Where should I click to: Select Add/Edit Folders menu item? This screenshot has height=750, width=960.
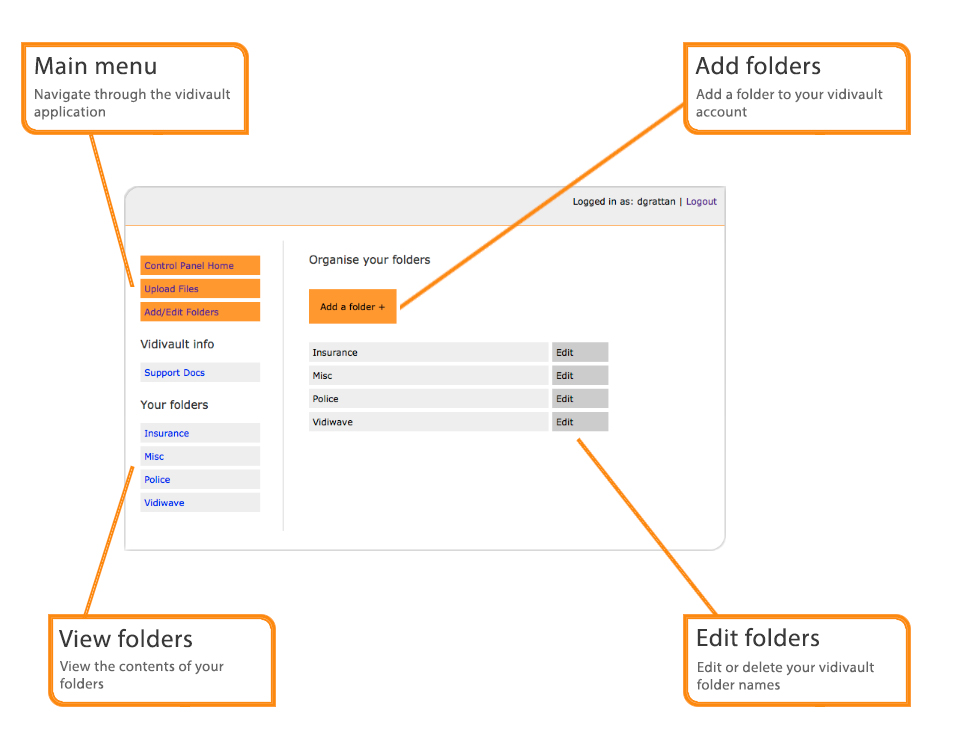(181, 312)
